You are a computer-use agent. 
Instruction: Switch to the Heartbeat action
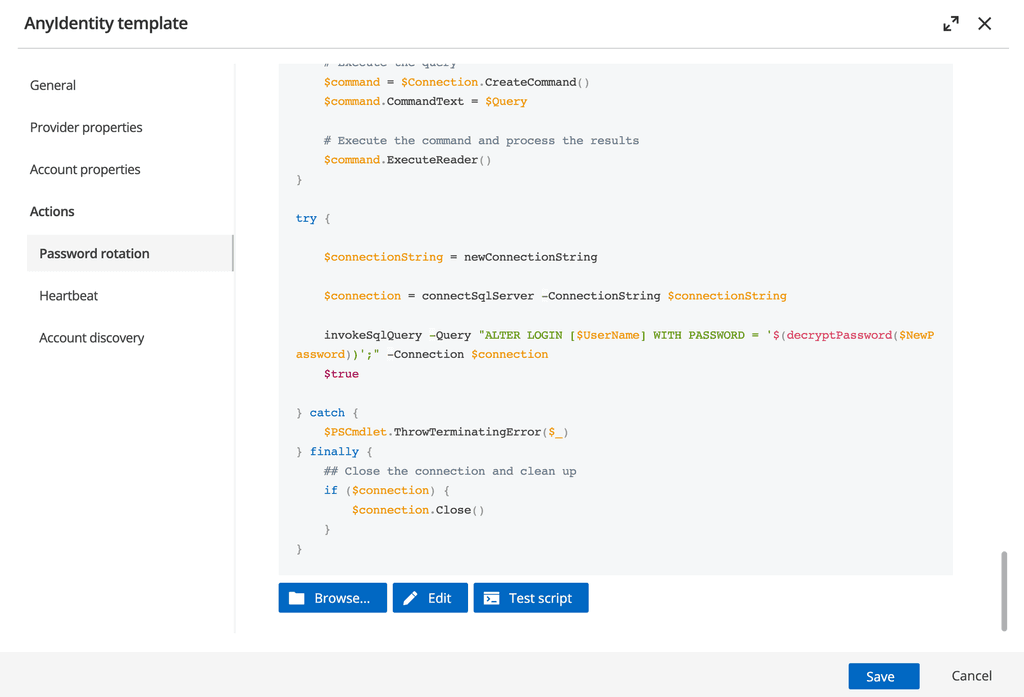point(69,296)
